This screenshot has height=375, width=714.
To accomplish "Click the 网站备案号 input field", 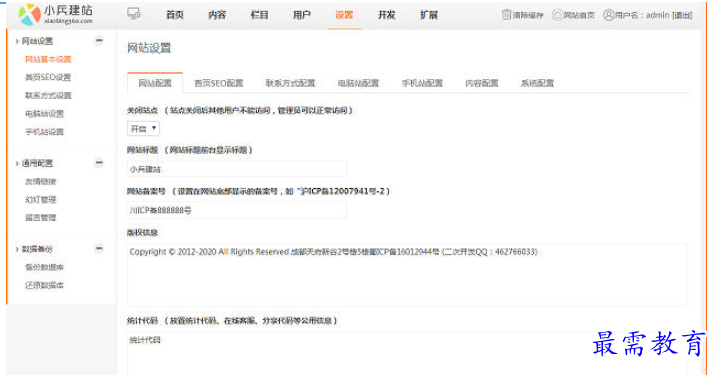I will pos(237,210).
